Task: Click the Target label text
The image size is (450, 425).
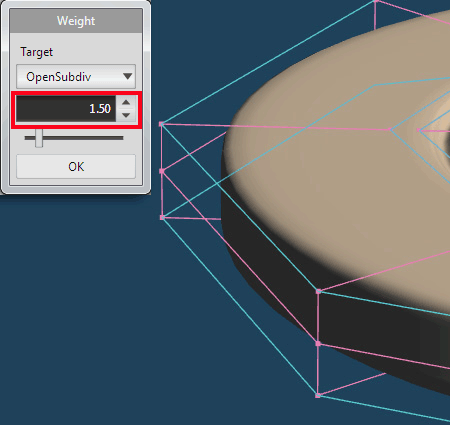Action: point(36,52)
